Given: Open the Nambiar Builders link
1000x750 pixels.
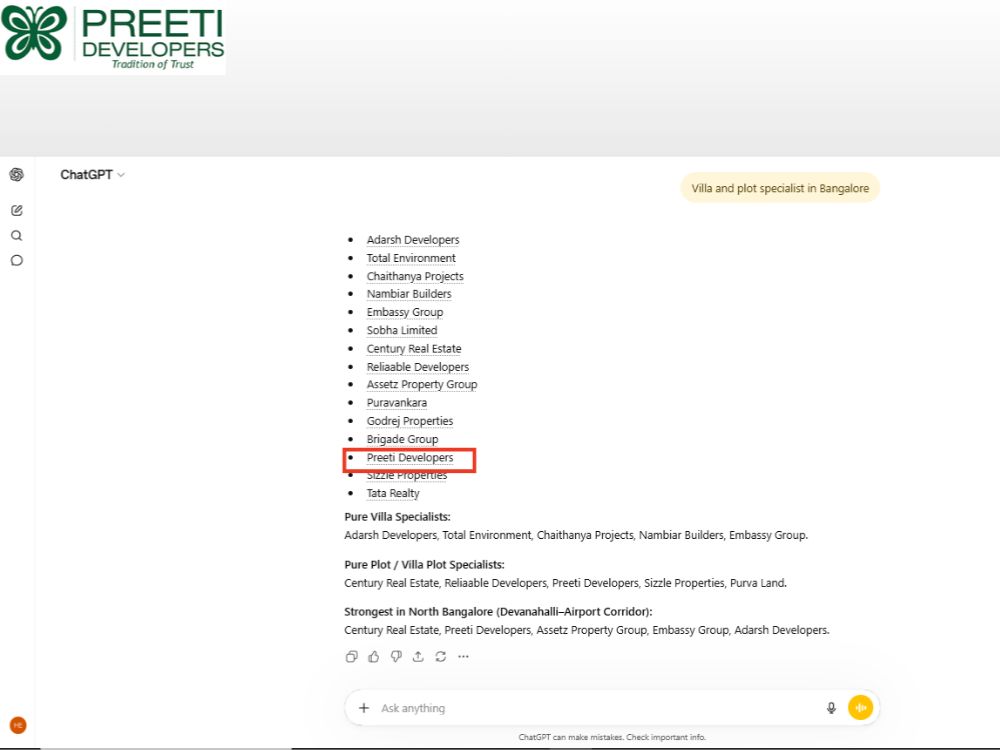Looking at the screenshot, I should point(409,294).
